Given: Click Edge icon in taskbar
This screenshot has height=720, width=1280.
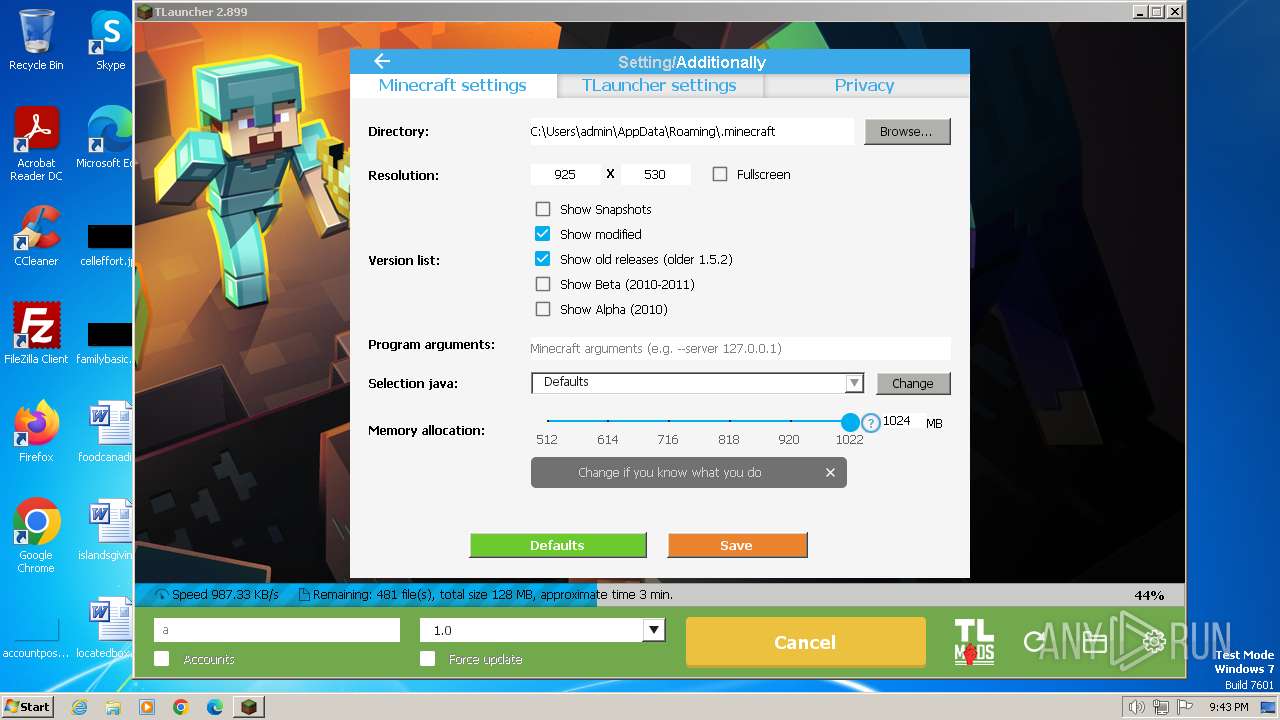Looking at the screenshot, I should coord(215,707).
